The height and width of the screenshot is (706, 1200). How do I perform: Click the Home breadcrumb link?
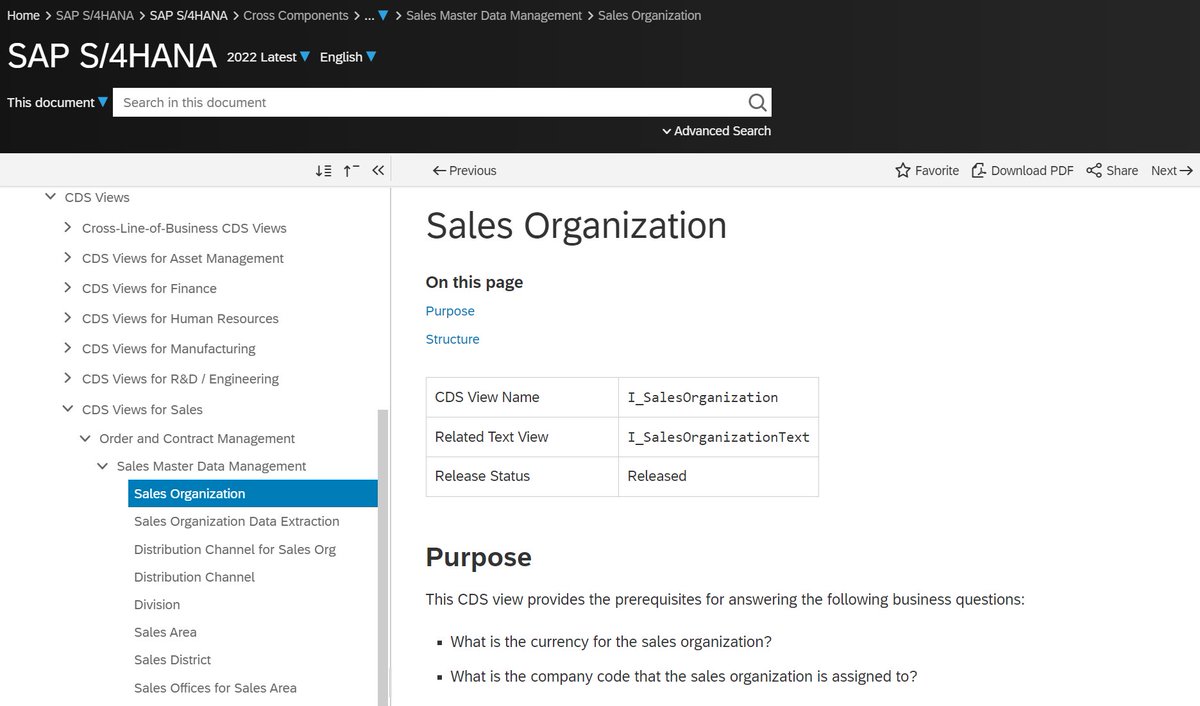click(23, 15)
